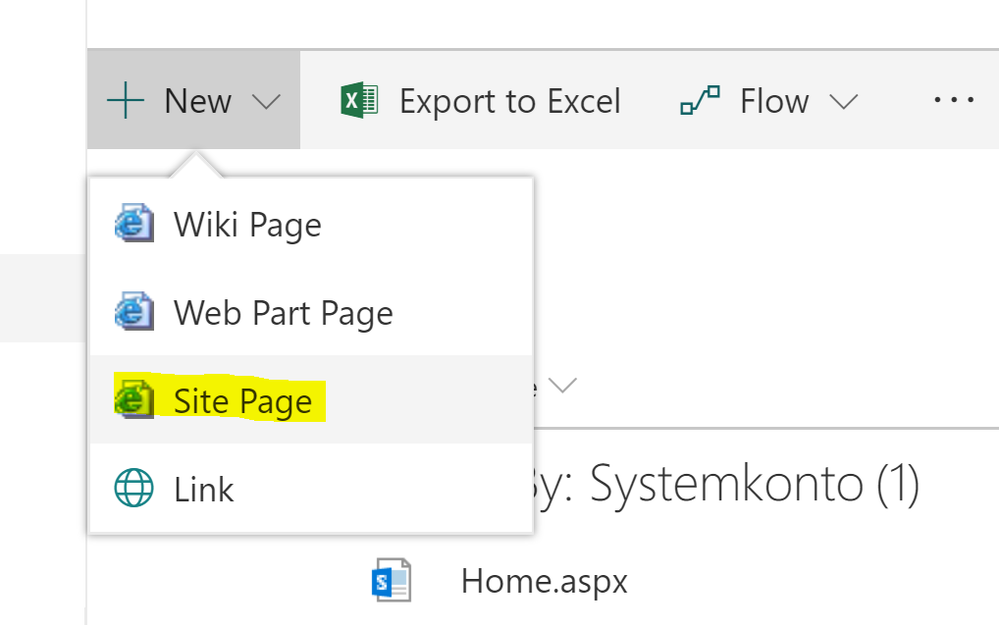Select the Web Part Page menu entry

pyautogui.click(x=283, y=314)
